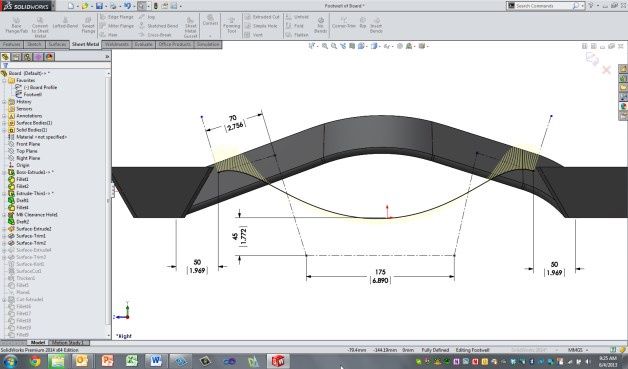This screenshot has width=628, height=369.
Task: Switch to the Motion Study 1 tab
Action: (68, 343)
